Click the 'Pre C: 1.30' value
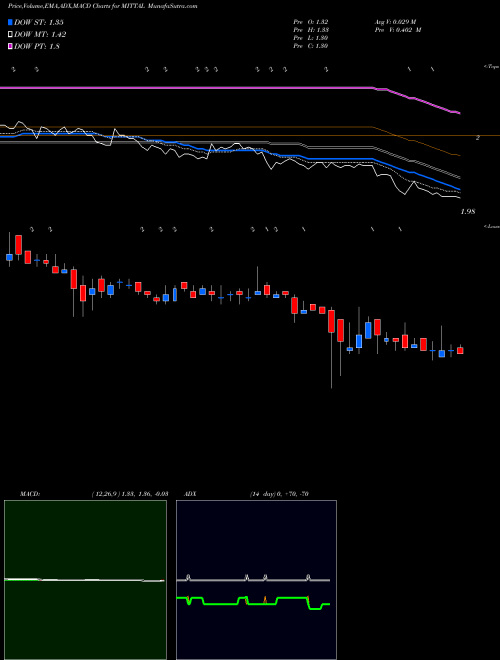The width and height of the screenshot is (500, 660). 311,46
